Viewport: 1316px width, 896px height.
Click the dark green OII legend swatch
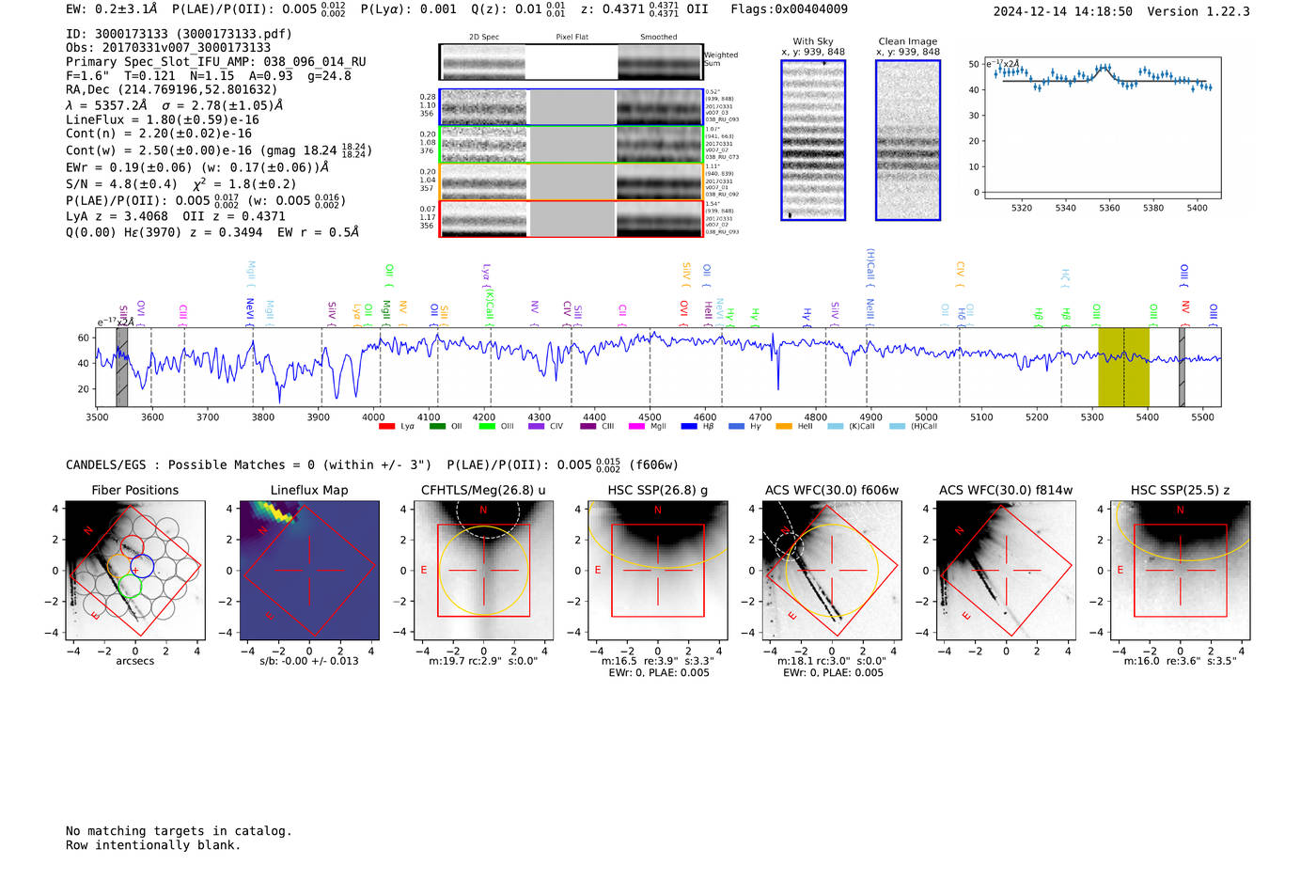437,427
